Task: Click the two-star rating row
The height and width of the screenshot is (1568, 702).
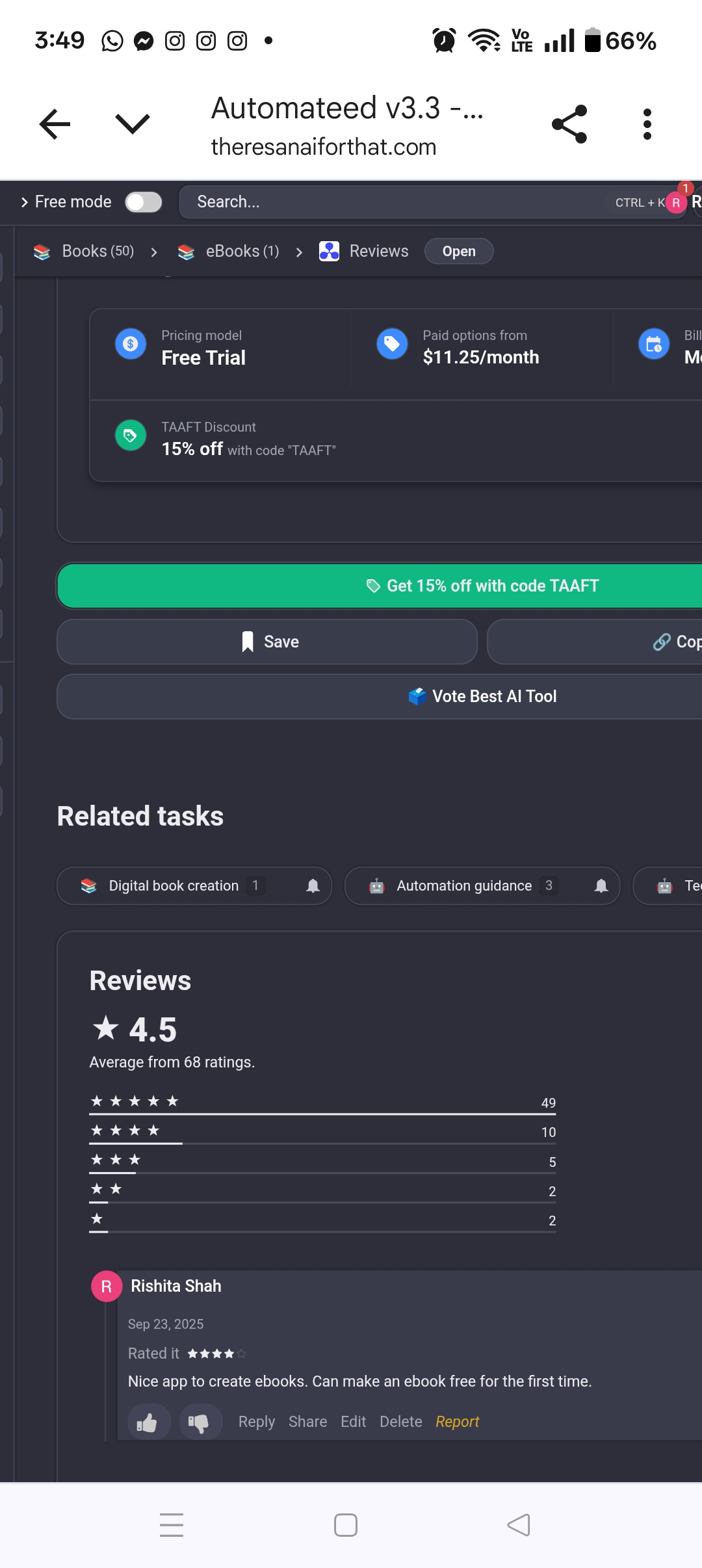Action: pos(323,1192)
